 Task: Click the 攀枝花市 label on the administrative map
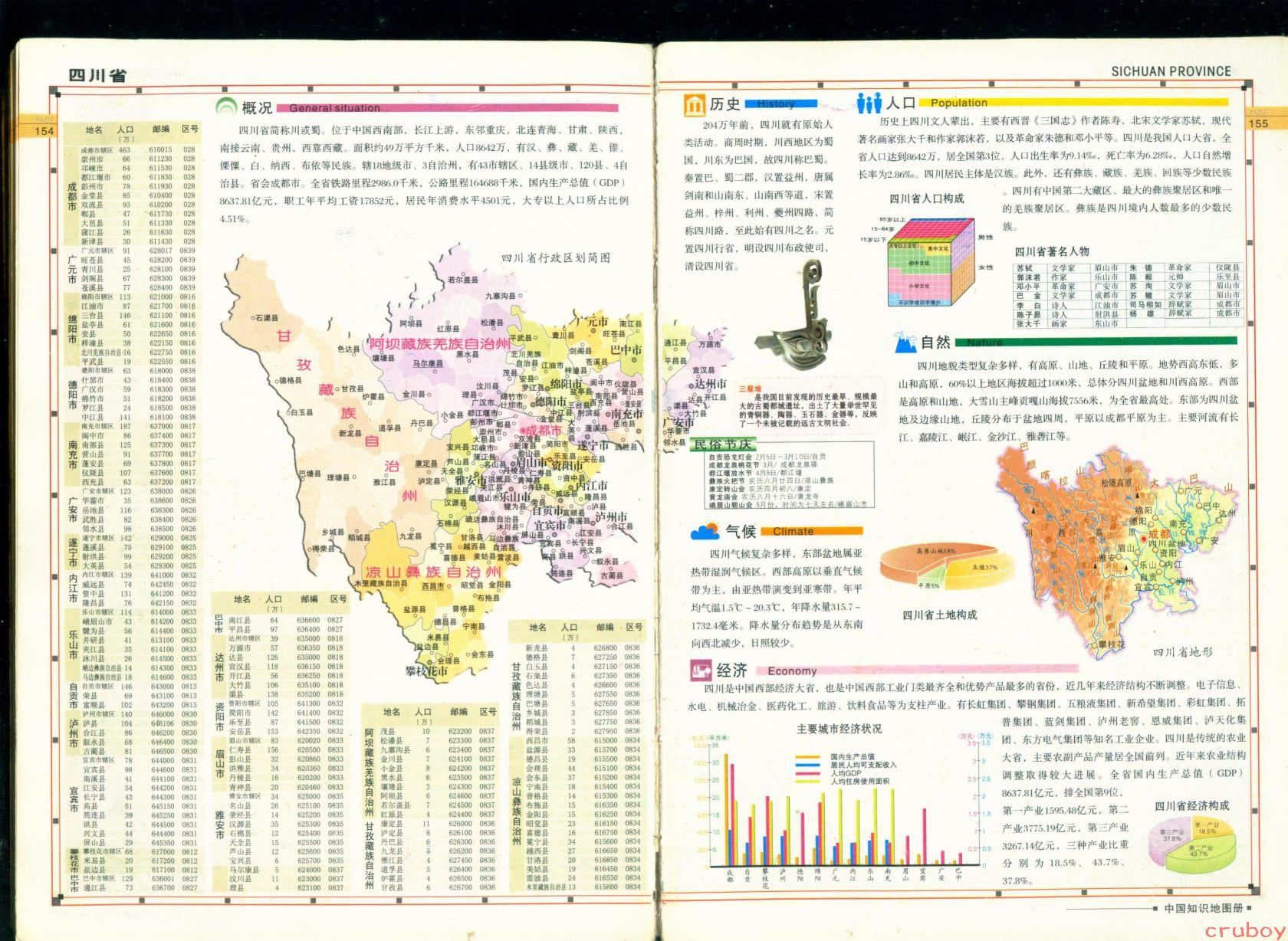pos(427,671)
